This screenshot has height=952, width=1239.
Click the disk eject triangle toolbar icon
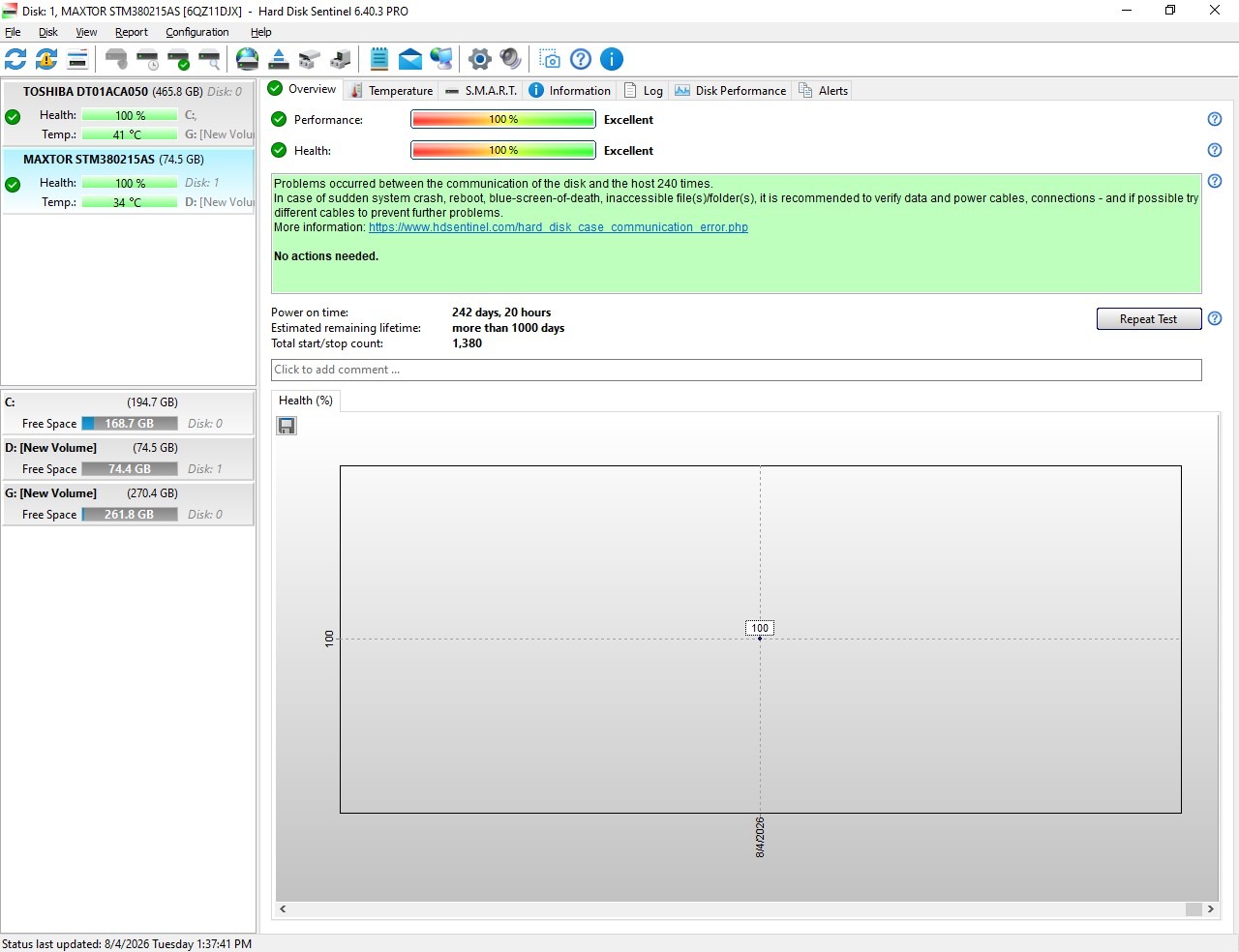click(x=279, y=59)
